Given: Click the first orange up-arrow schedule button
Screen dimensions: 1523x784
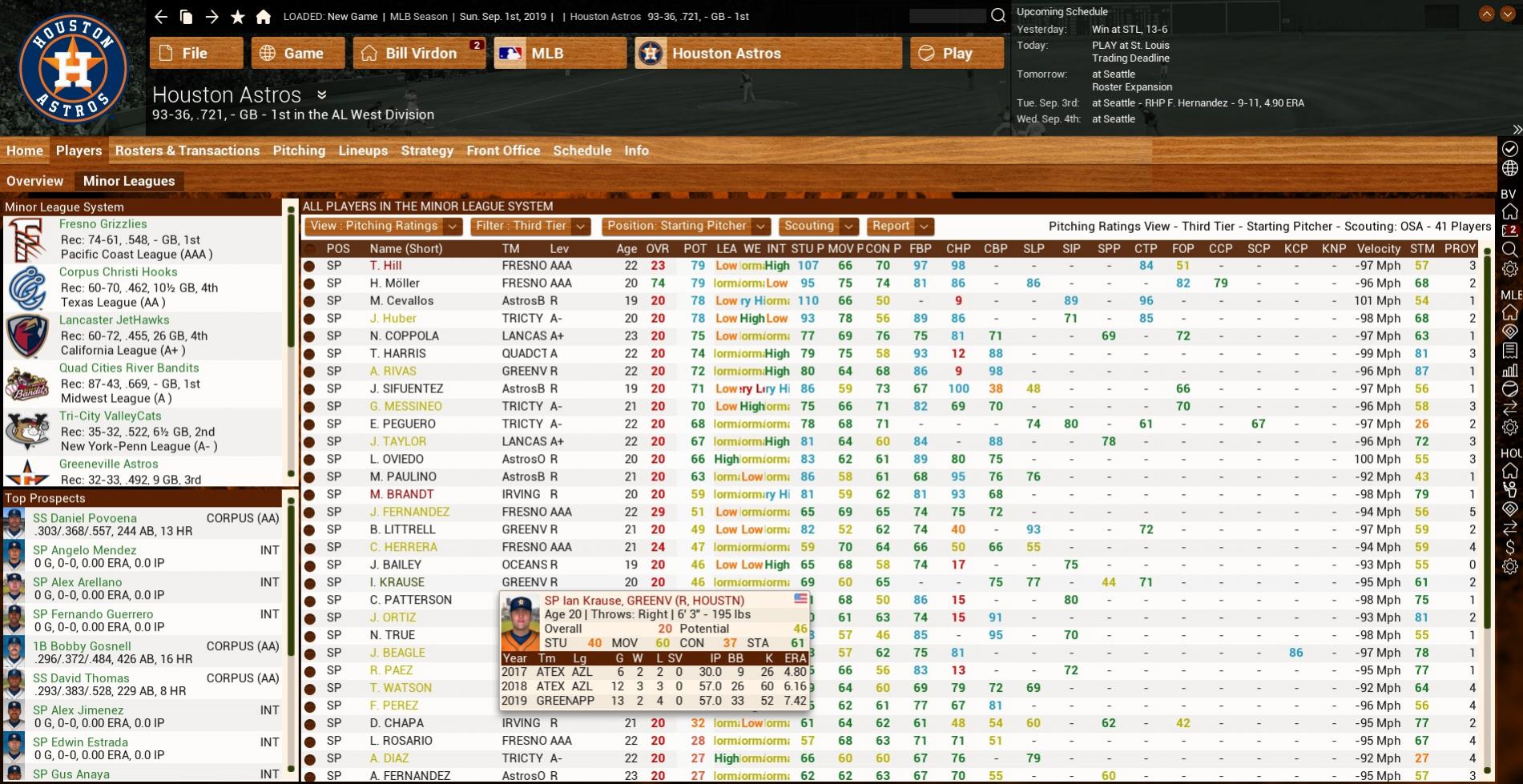Looking at the screenshot, I should pos(1486,14).
